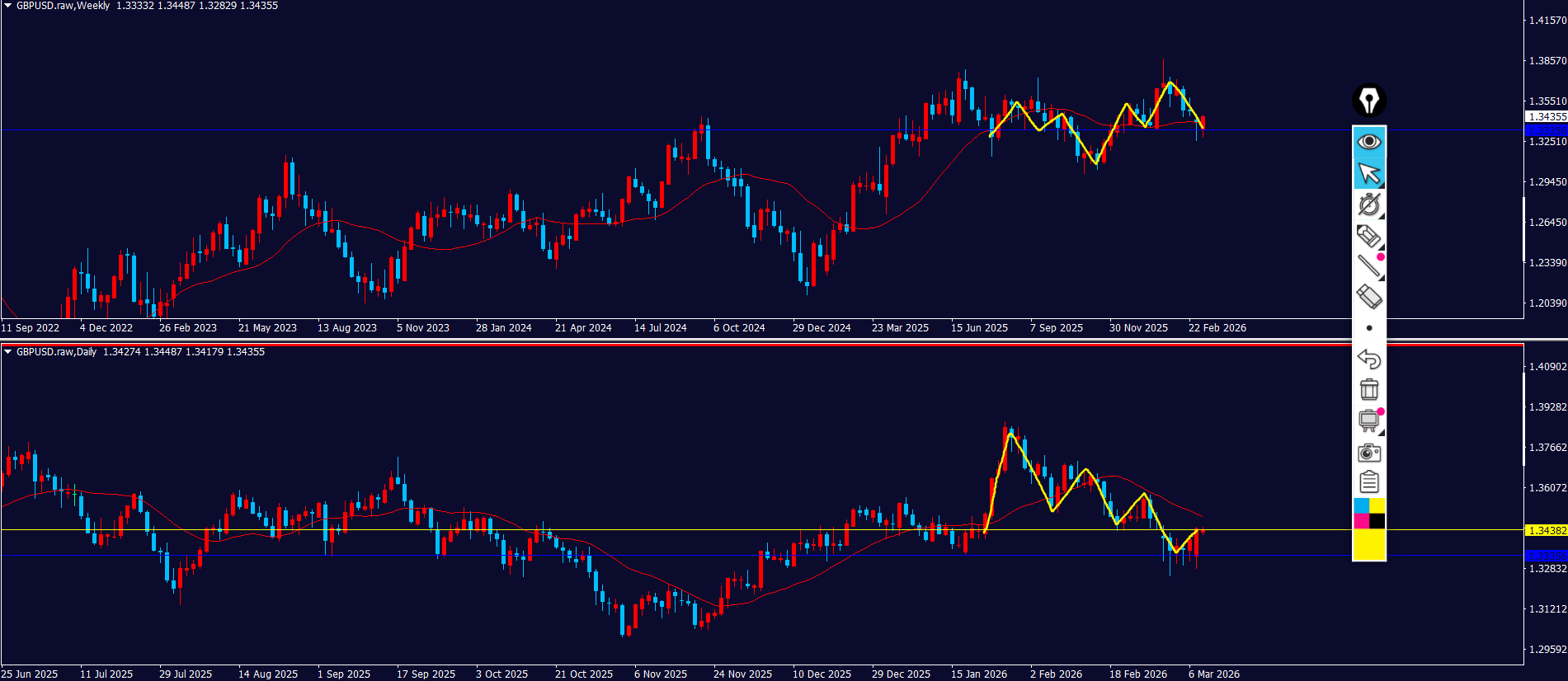Clear drawings with the trash can icon

point(1368,389)
